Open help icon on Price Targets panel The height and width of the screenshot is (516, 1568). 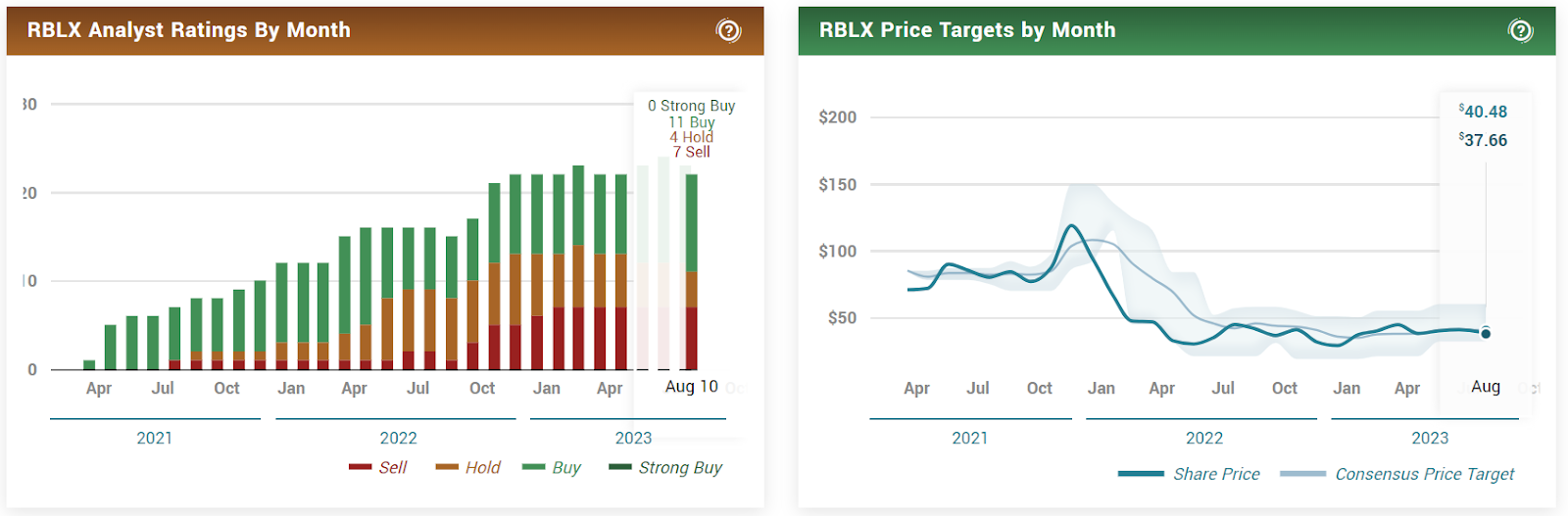(1520, 30)
